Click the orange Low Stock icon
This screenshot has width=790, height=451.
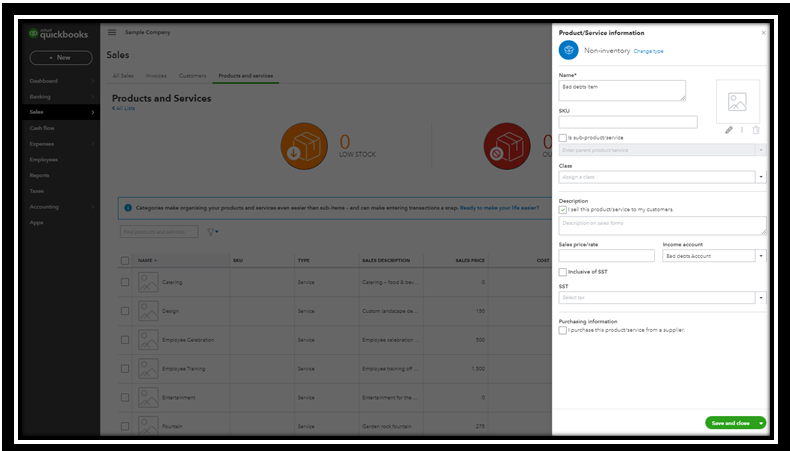tap(304, 146)
